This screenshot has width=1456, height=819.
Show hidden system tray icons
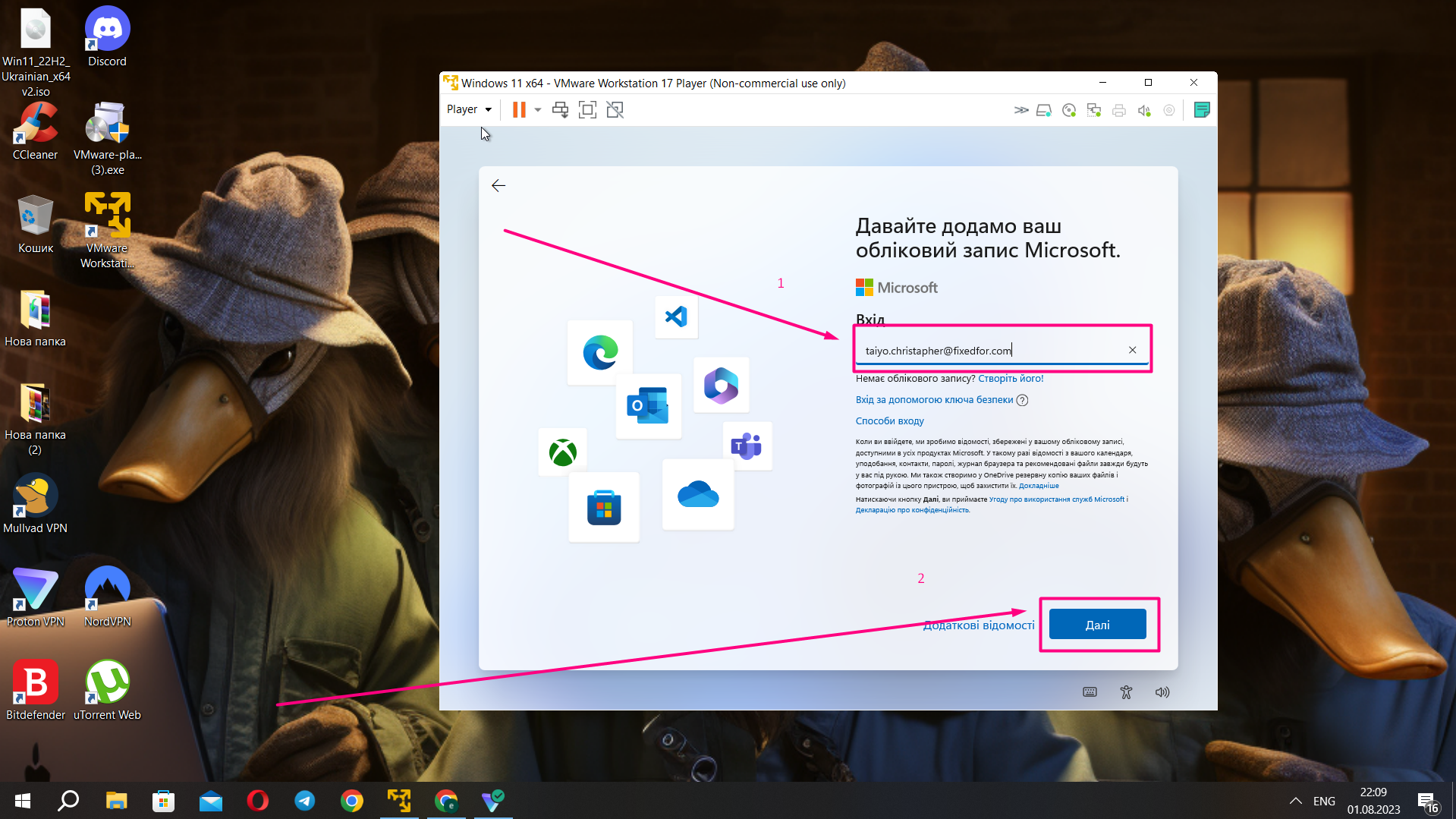click(1295, 801)
